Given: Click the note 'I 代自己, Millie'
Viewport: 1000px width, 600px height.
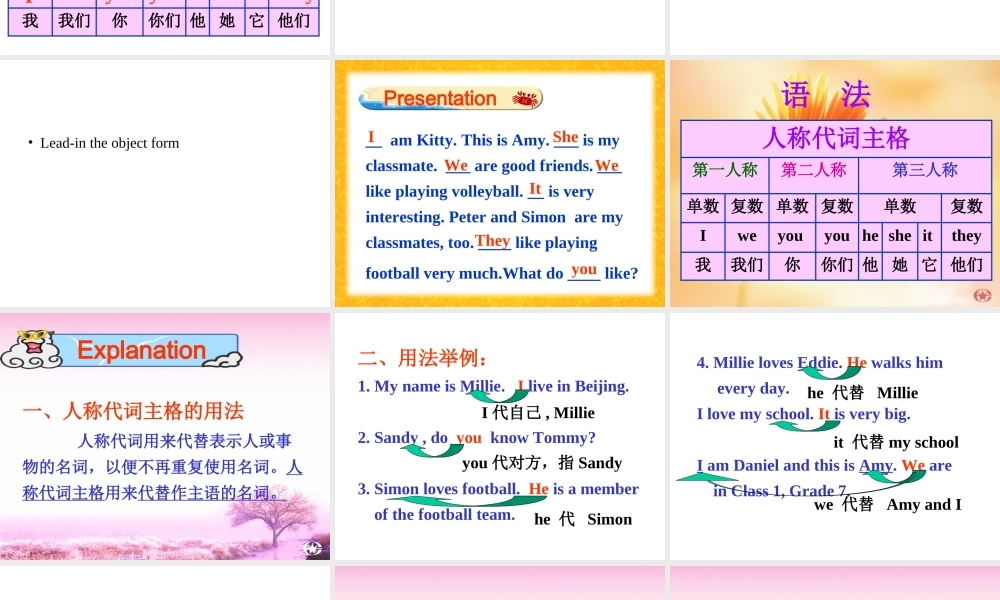Looking at the screenshot, I should click(538, 413).
